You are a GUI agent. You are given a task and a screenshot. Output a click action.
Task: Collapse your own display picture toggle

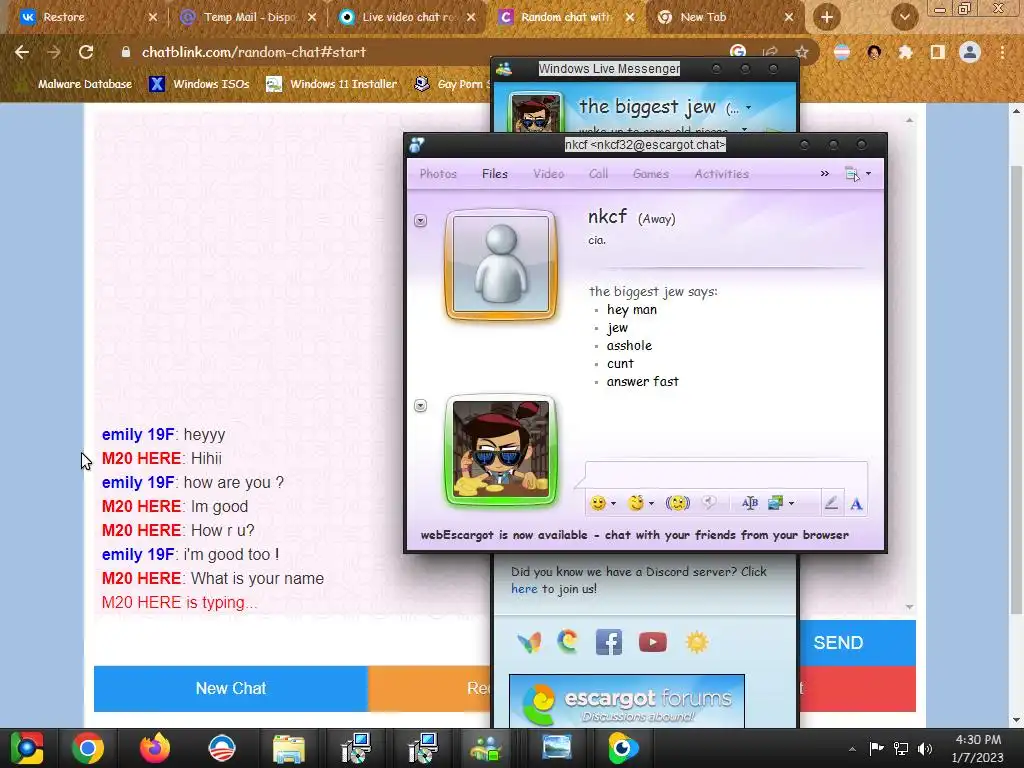tap(421, 406)
